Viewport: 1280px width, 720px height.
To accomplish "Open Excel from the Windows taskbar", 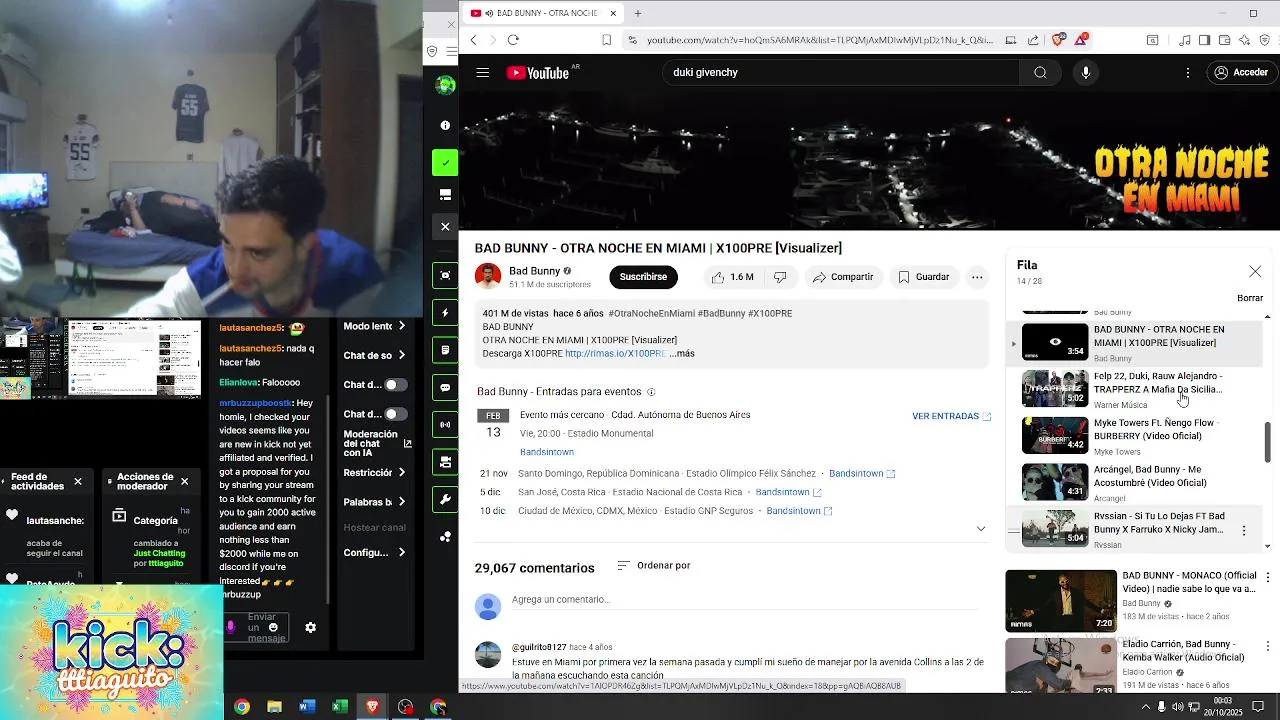I will [x=340, y=707].
